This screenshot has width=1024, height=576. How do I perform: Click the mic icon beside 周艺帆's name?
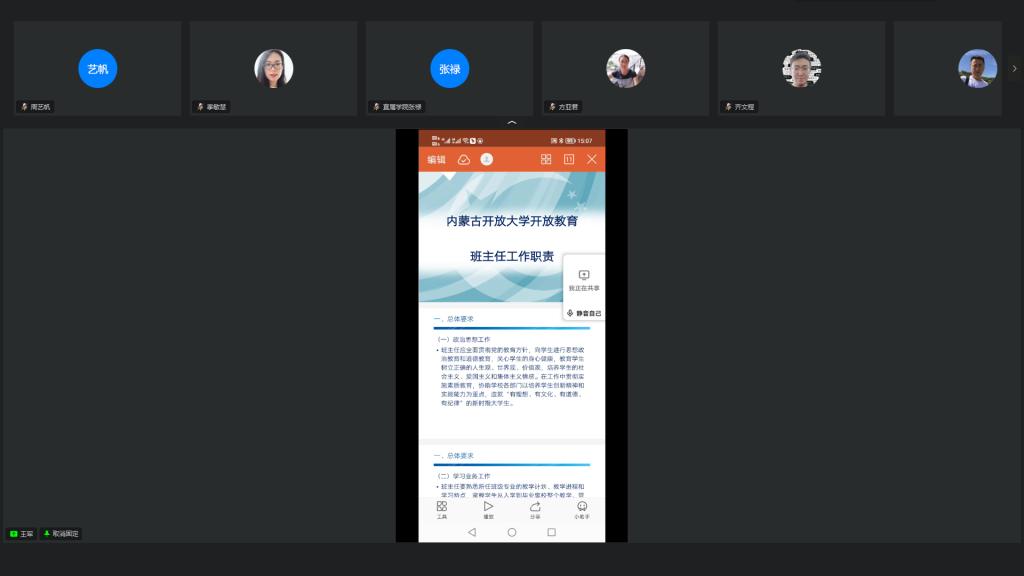tap(24, 106)
